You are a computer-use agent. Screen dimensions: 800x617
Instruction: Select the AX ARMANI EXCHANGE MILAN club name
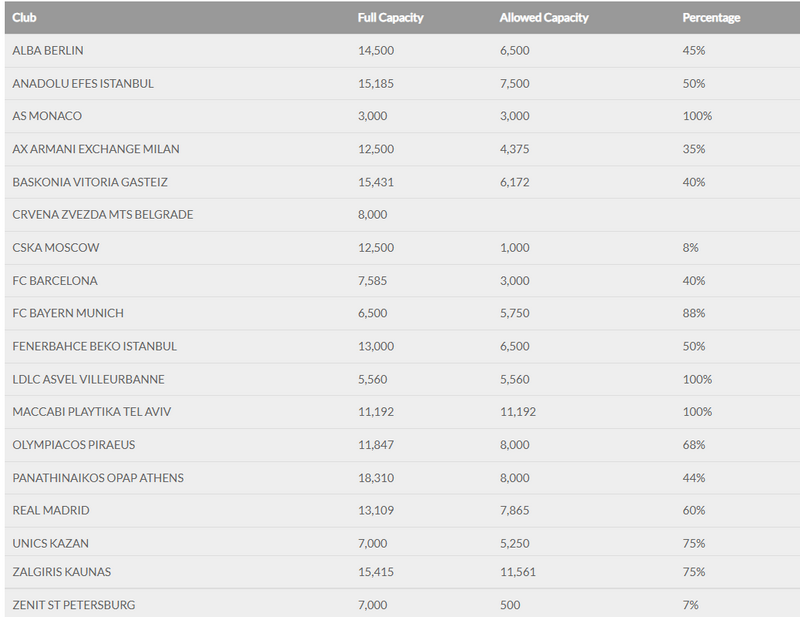pos(96,149)
